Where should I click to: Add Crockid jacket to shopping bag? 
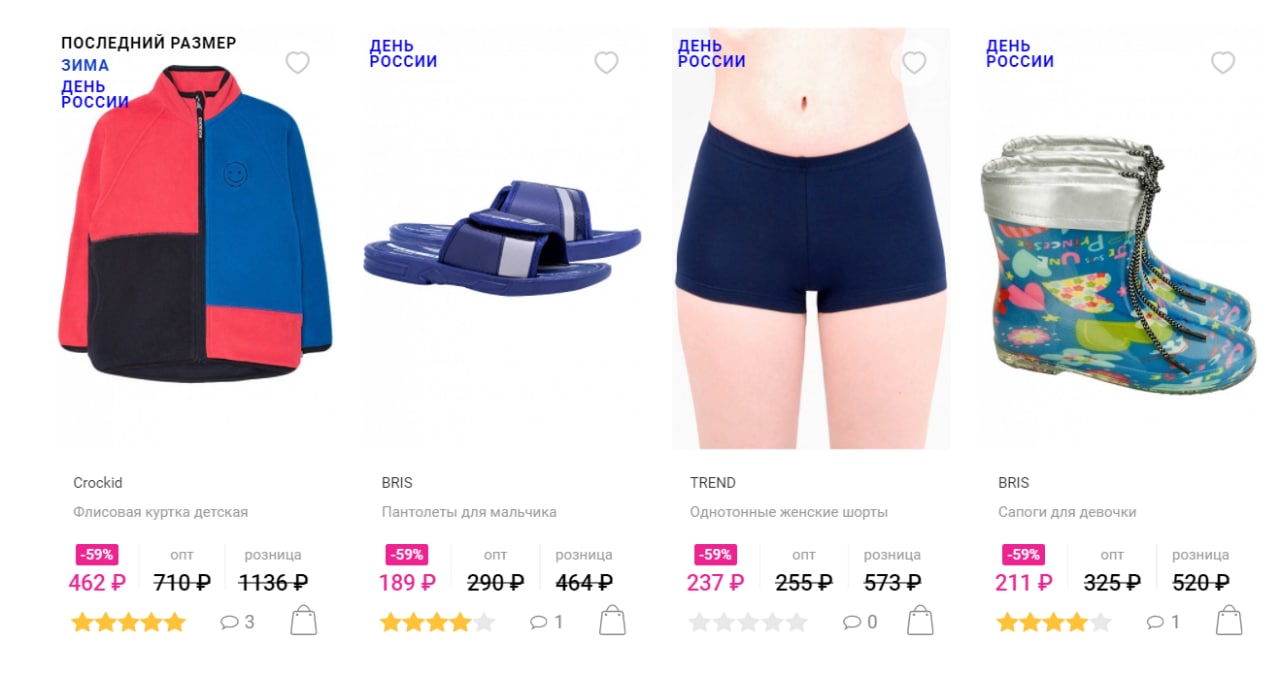click(x=304, y=621)
